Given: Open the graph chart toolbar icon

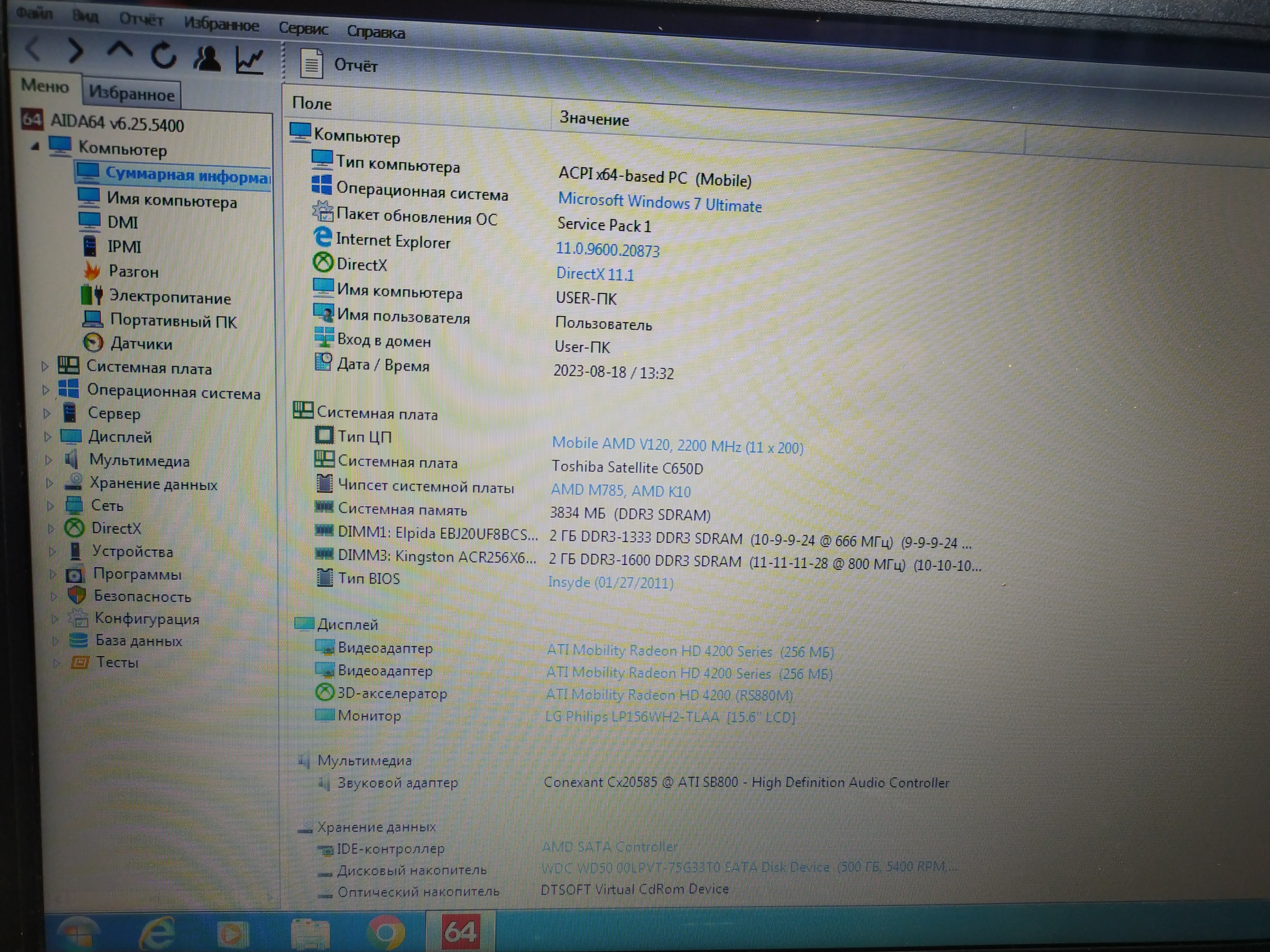Looking at the screenshot, I should (250, 60).
